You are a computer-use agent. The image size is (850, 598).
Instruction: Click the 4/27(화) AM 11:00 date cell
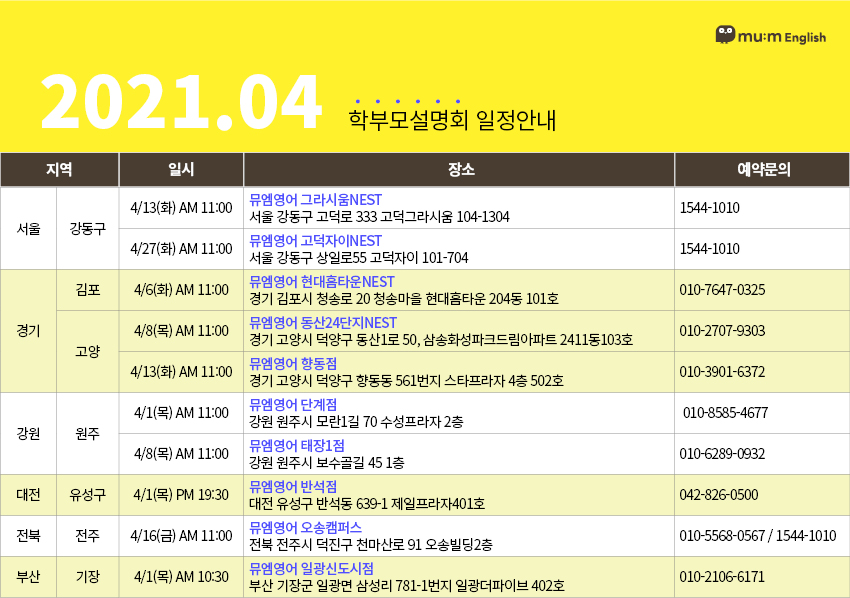pyautogui.click(x=181, y=249)
